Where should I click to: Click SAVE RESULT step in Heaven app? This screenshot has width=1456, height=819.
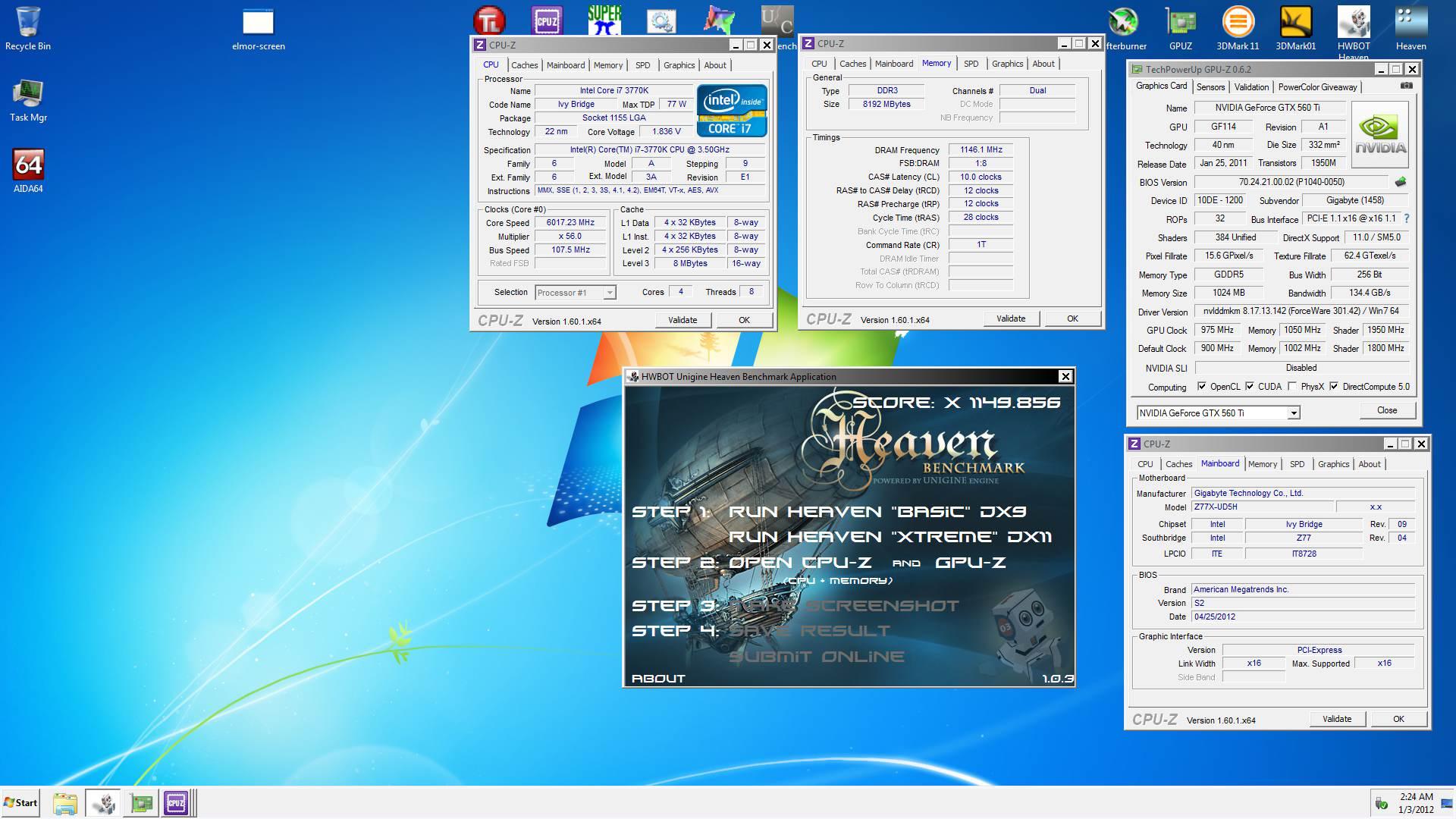tap(809, 631)
